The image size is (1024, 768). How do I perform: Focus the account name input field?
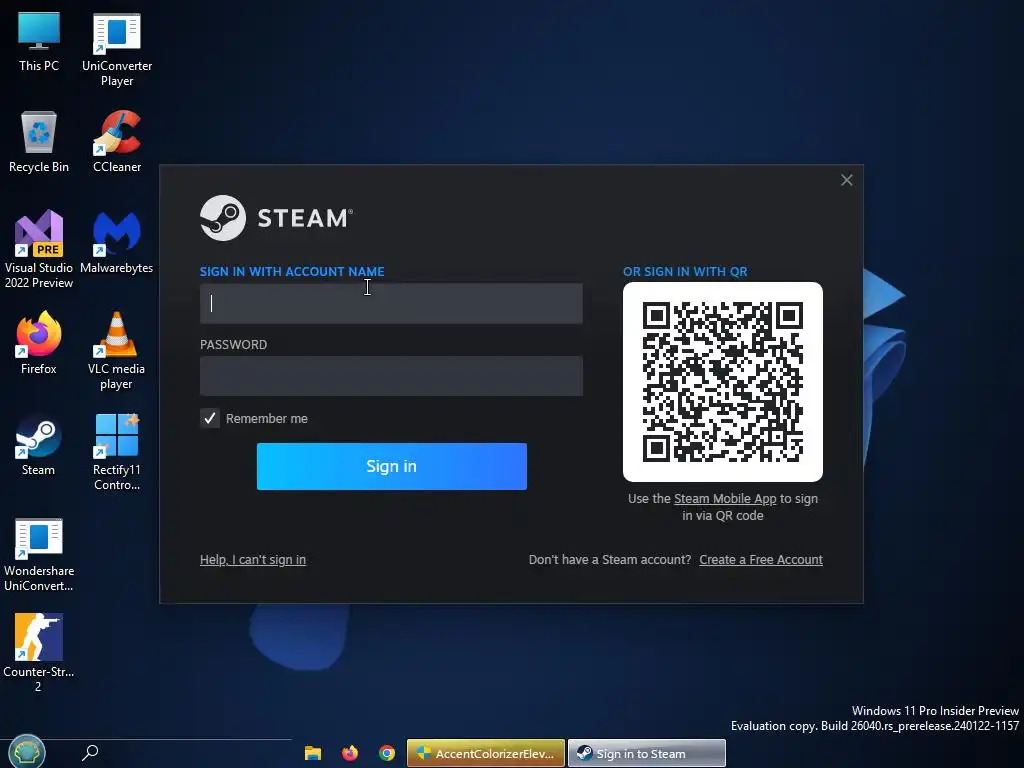(391, 303)
